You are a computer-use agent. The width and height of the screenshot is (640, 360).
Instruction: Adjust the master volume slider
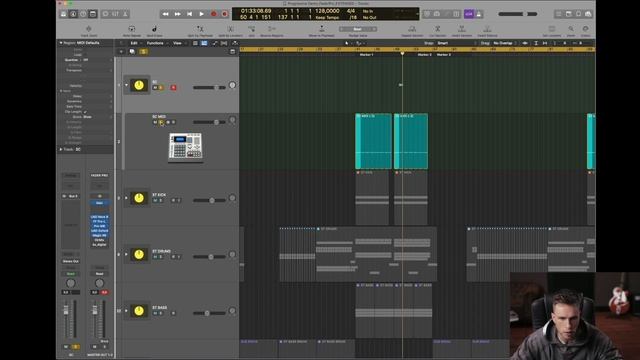[518, 14]
